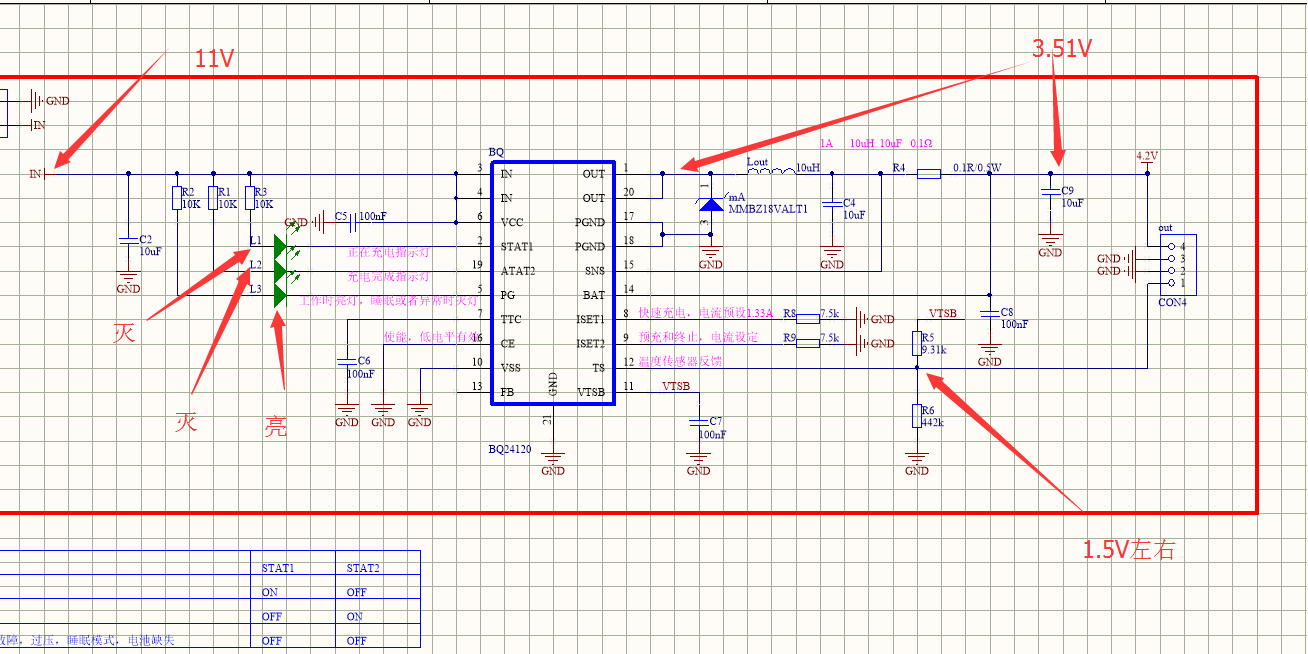Click the red 3.51V annotation text
Viewport: 1308px width, 654px height.
click(x=1061, y=48)
